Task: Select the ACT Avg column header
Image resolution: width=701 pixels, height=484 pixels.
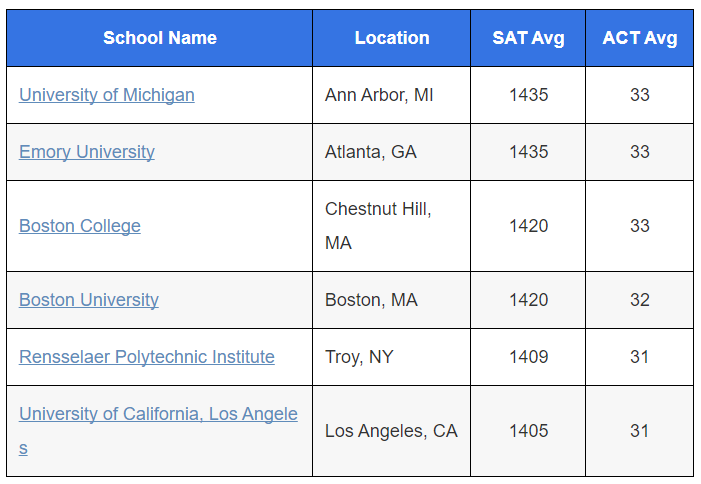Action: [639, 38]
